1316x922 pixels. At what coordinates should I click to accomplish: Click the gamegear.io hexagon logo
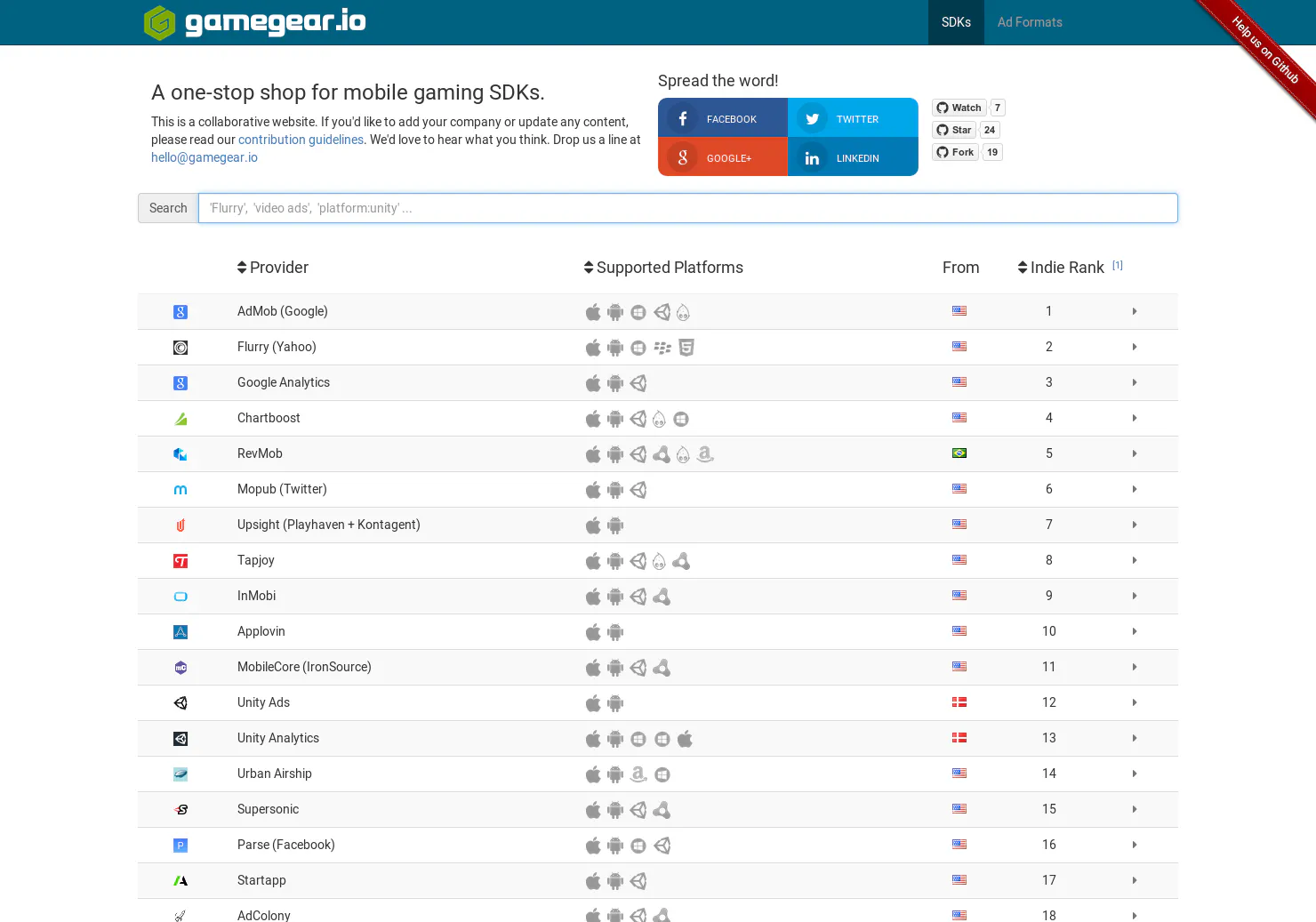tap(160, 22)
